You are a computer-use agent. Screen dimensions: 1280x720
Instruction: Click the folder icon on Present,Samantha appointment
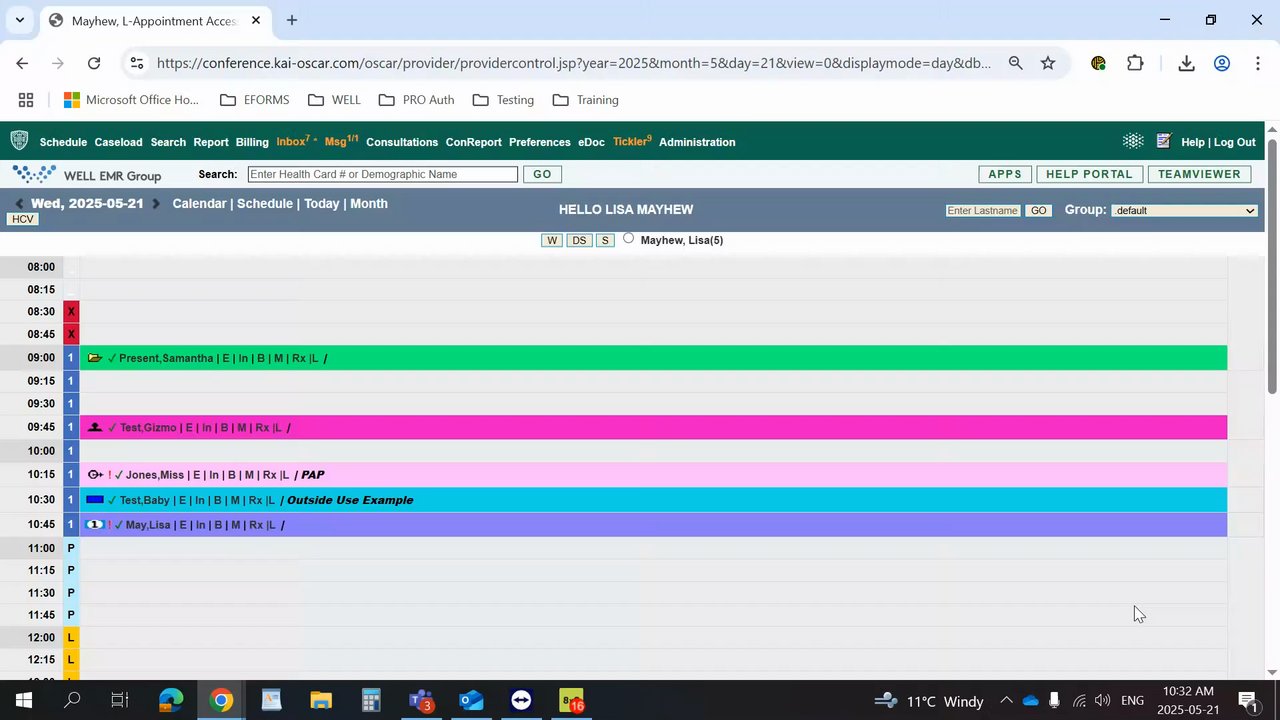point(95,358)
